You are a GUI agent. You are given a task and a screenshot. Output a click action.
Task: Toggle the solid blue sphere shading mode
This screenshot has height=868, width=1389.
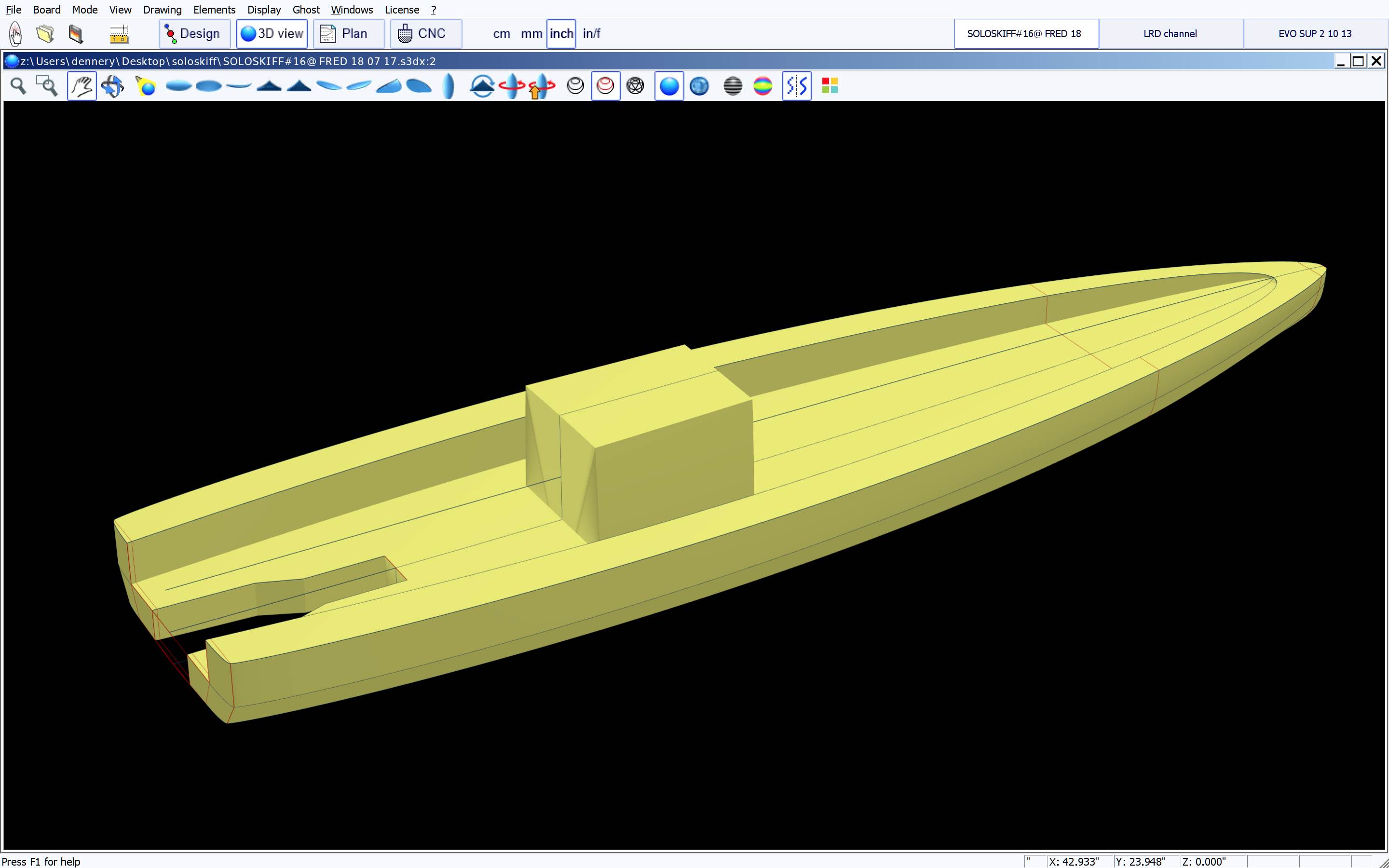[x=668, y=86]
